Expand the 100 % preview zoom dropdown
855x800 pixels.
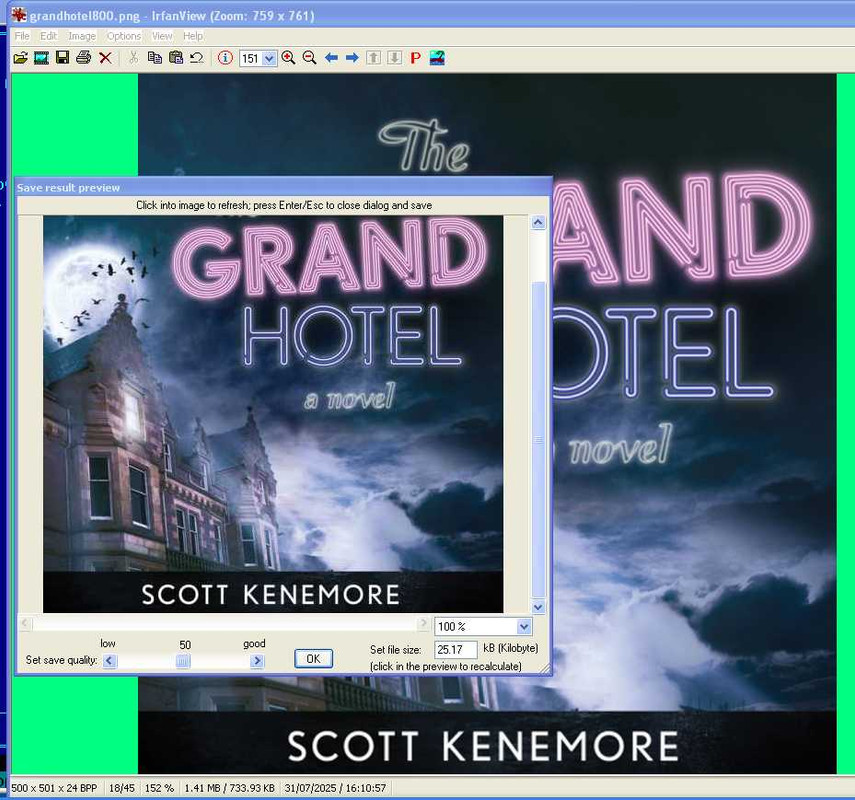click(x=523, y=627)
